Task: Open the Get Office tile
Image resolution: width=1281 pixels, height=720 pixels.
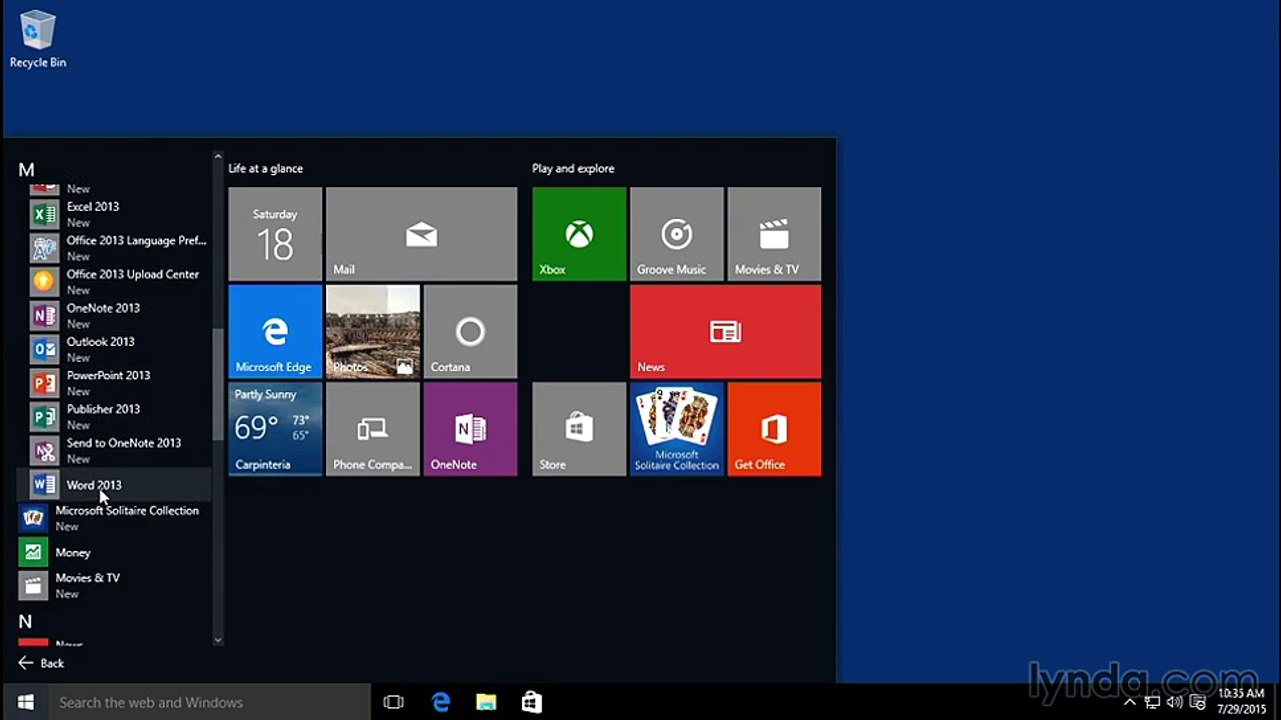Action: tap(774, 428)
